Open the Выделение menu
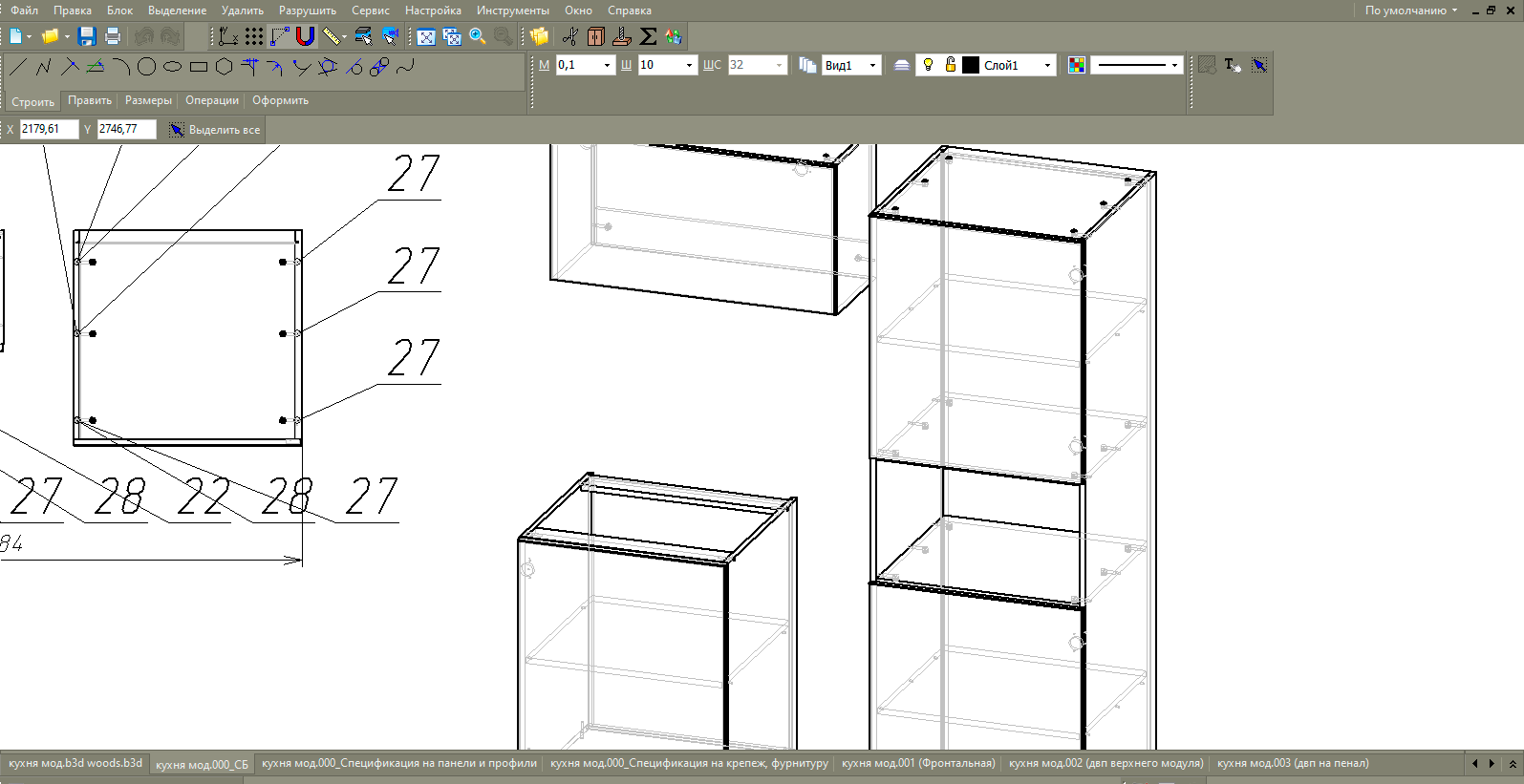 (x=177, y=11)
